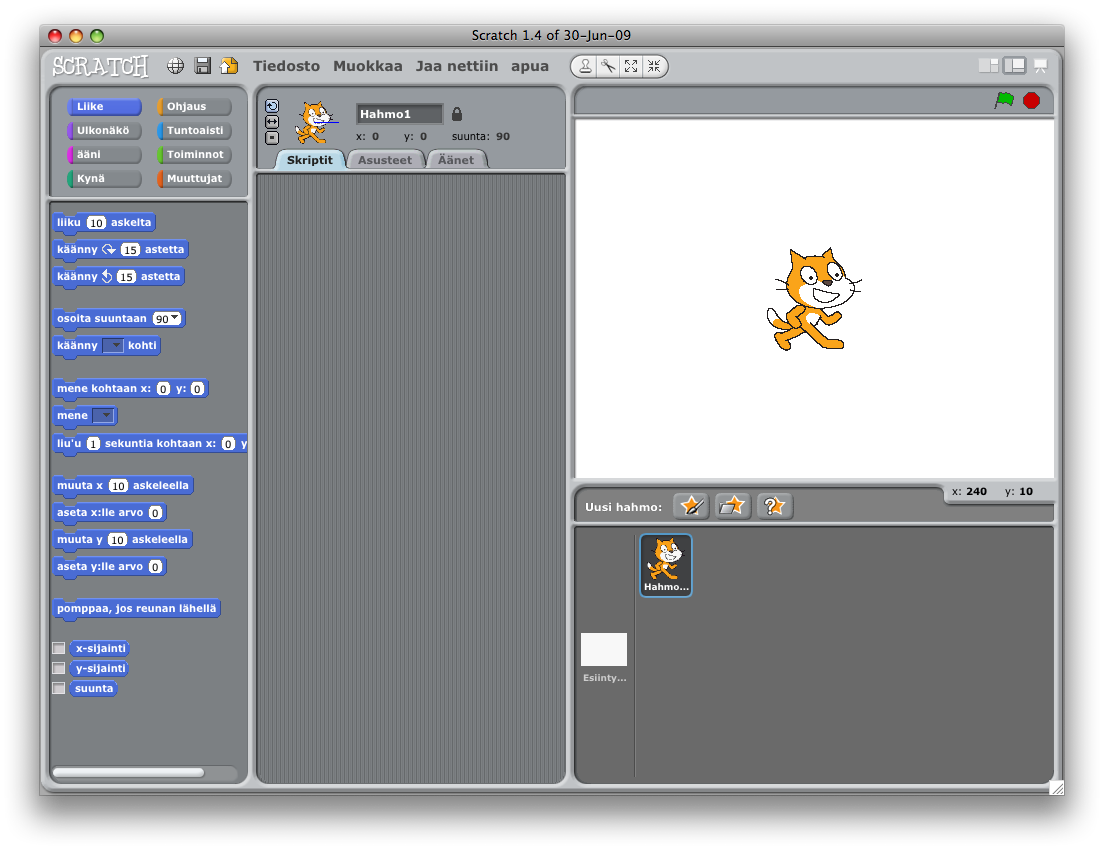Switch to small stage layout
This screenshot has width=1104, height=850.
[x=989, y=65]
